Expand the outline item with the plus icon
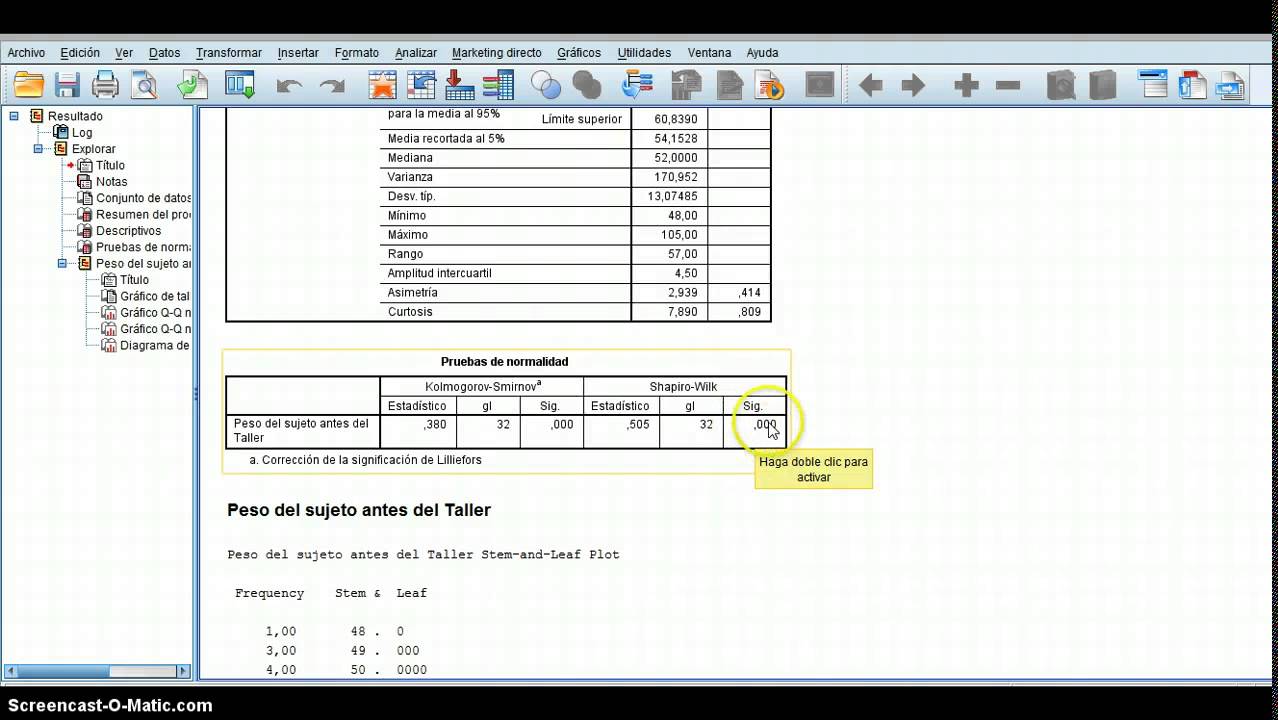 pyautogui.click(x=966, y=86)
